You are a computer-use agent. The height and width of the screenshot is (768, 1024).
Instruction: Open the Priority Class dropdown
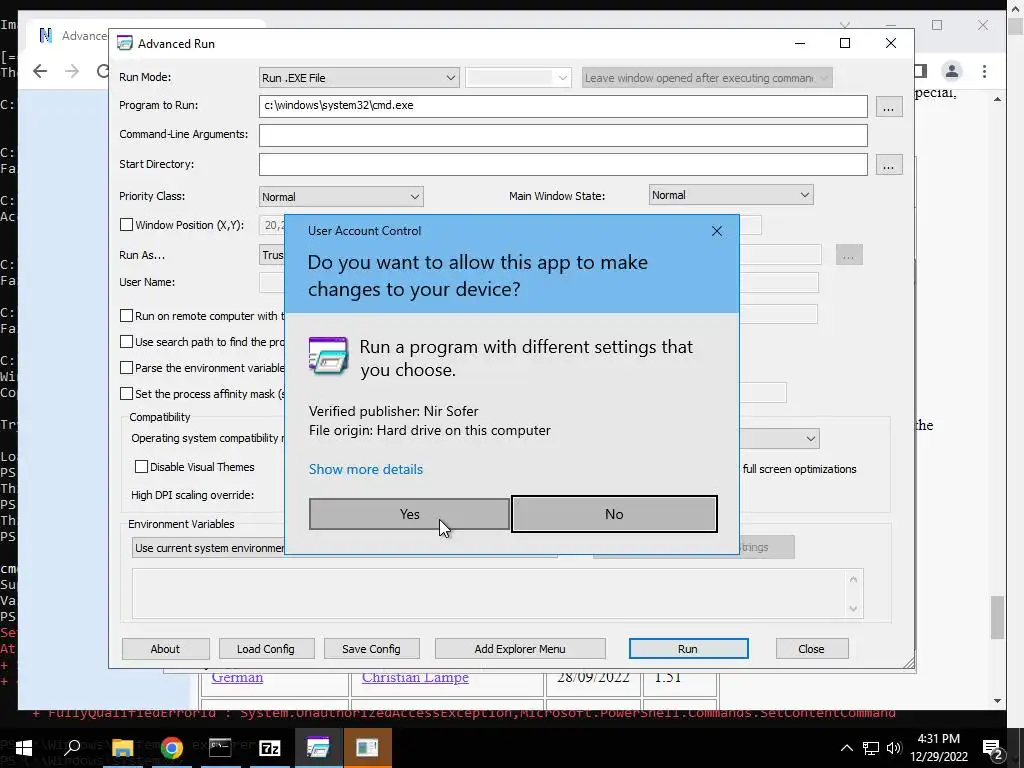click(341, 197)
